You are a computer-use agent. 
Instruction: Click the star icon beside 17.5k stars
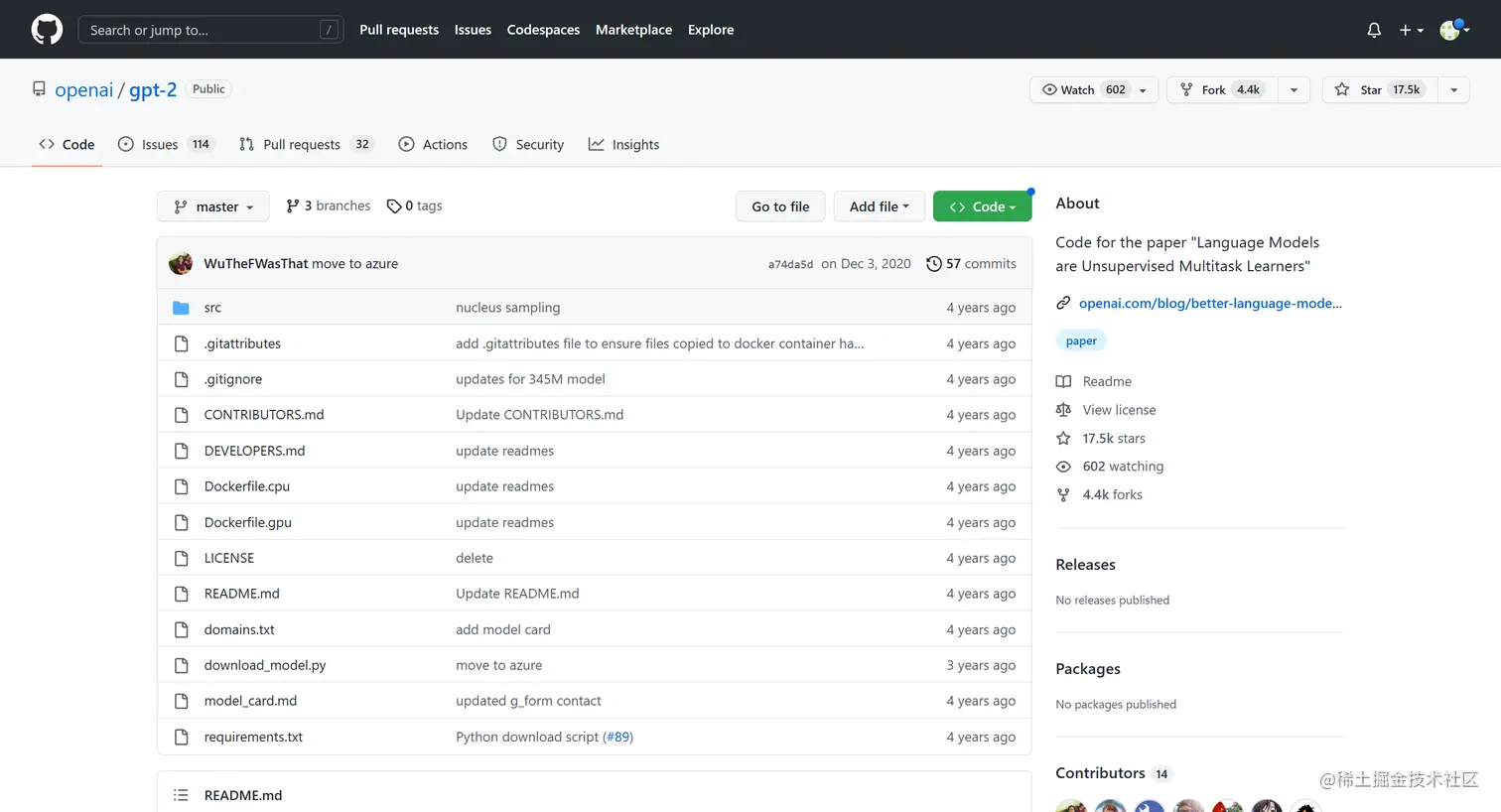click(1063, 439)
